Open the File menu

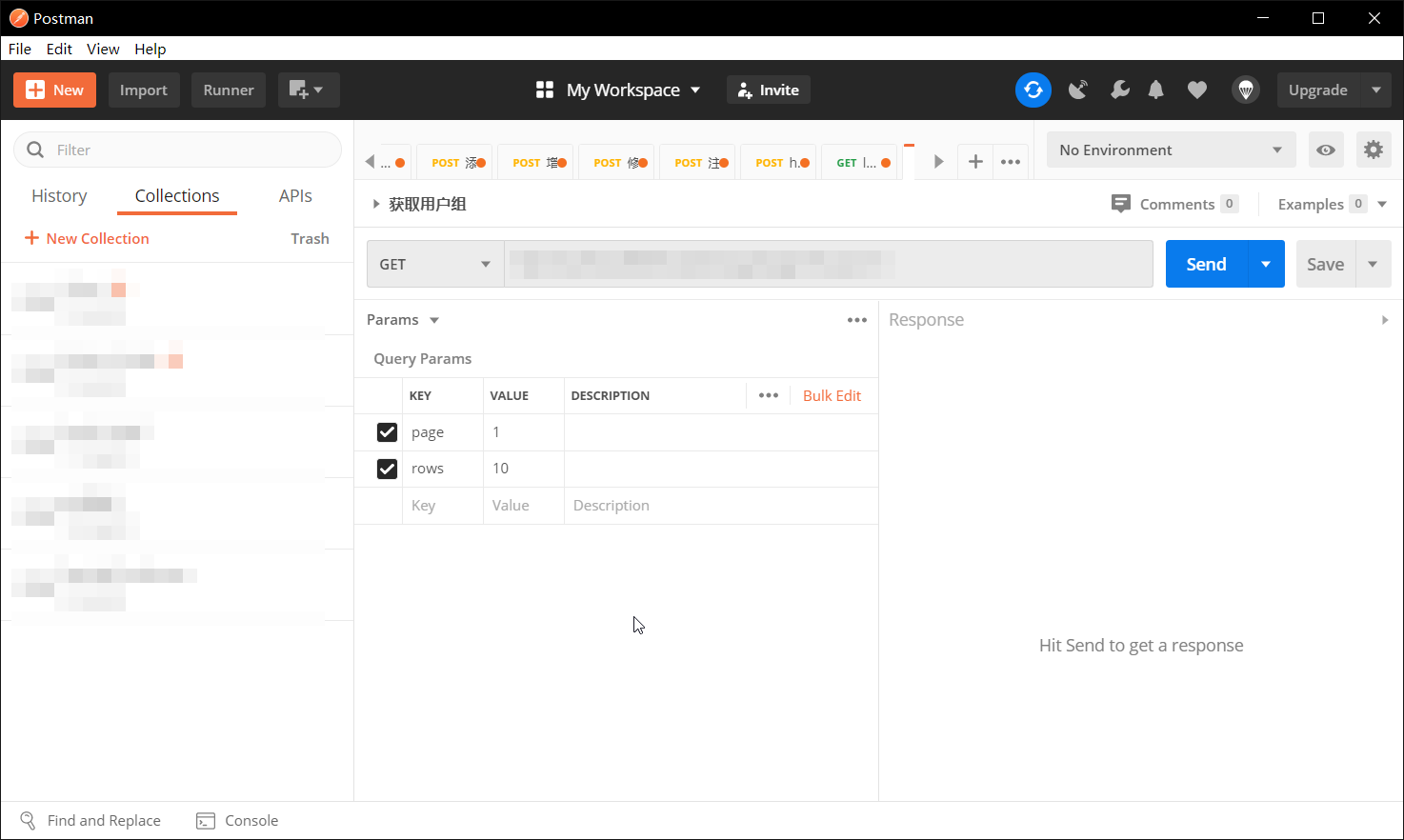(x=20, y=49)
